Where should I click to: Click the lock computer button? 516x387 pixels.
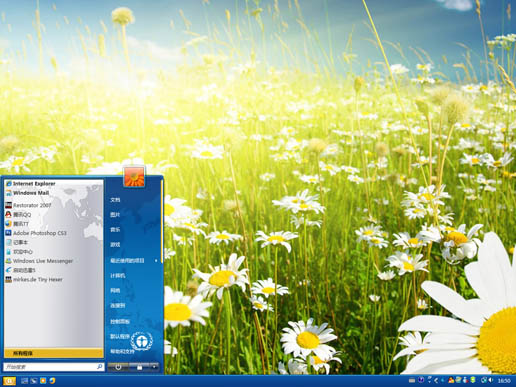[x=140, y=367]
